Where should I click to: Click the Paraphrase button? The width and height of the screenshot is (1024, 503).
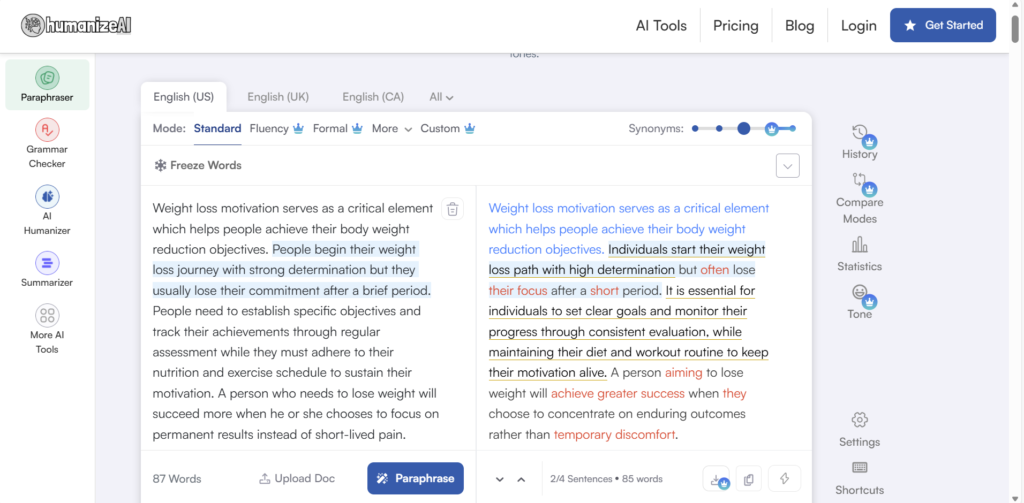415,479
